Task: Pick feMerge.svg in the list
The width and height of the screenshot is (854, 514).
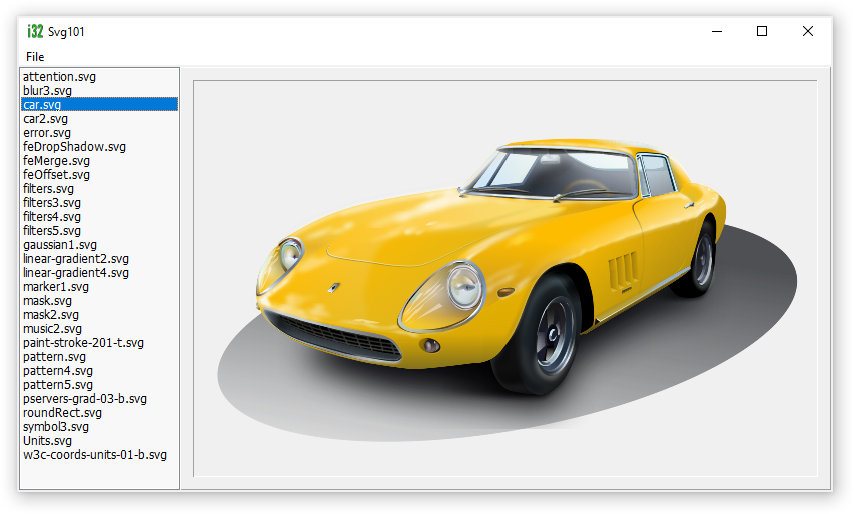Action: [56, 161]
